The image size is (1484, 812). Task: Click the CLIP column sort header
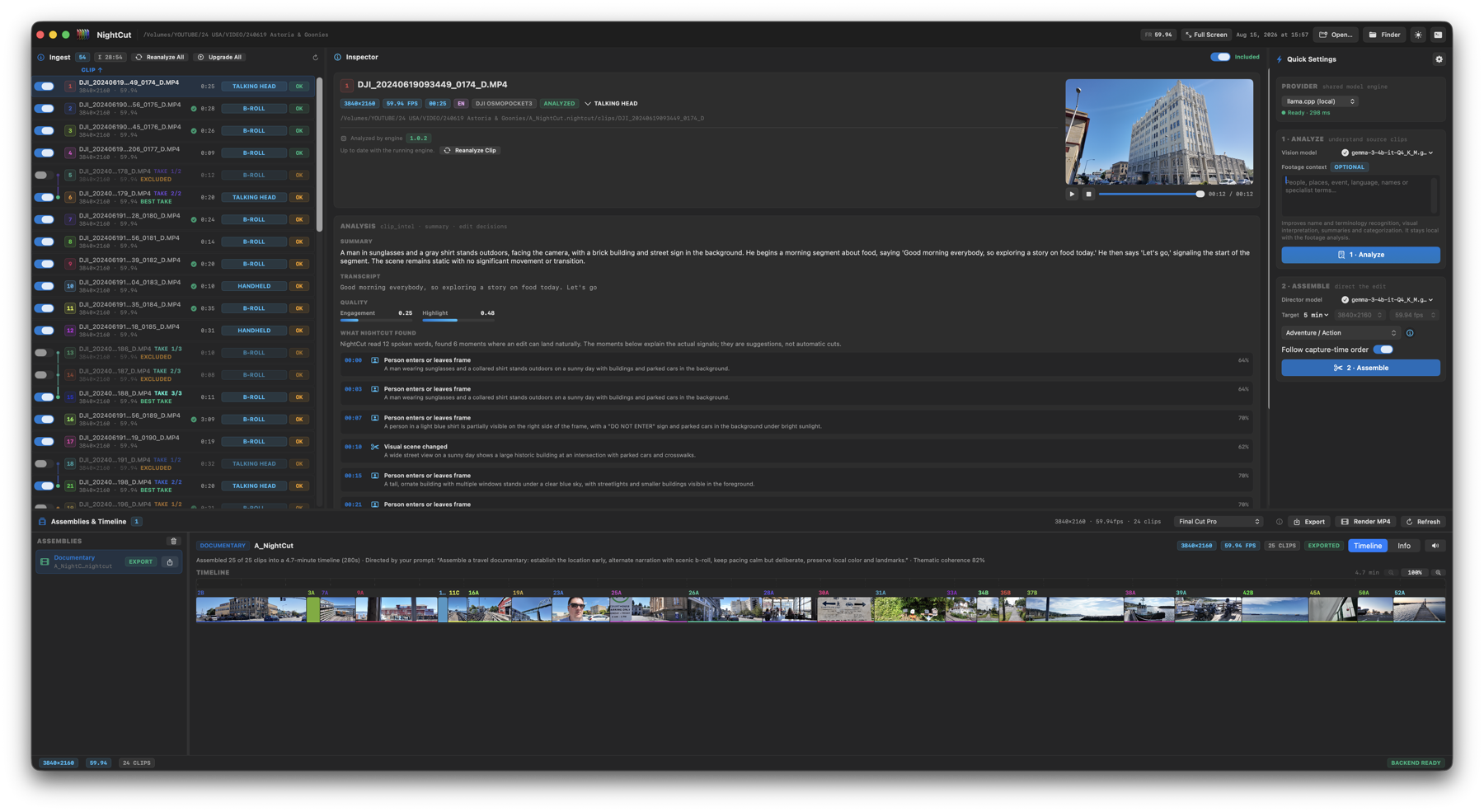tap(92, 70)
